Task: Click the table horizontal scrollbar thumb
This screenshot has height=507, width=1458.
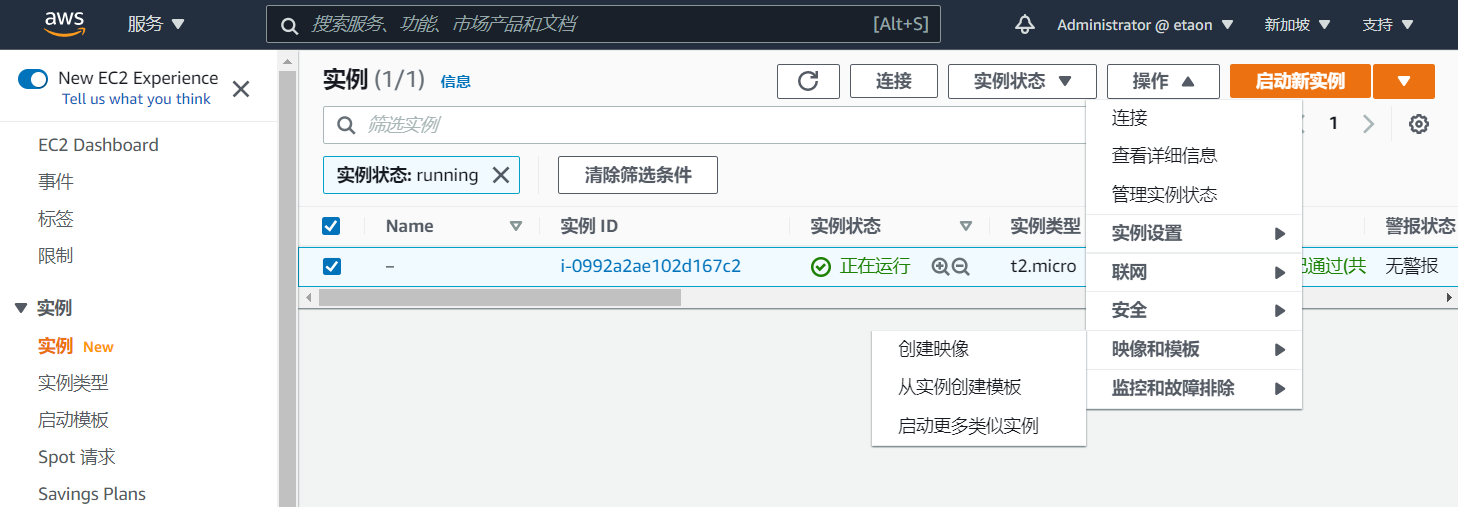Action: 500,298
